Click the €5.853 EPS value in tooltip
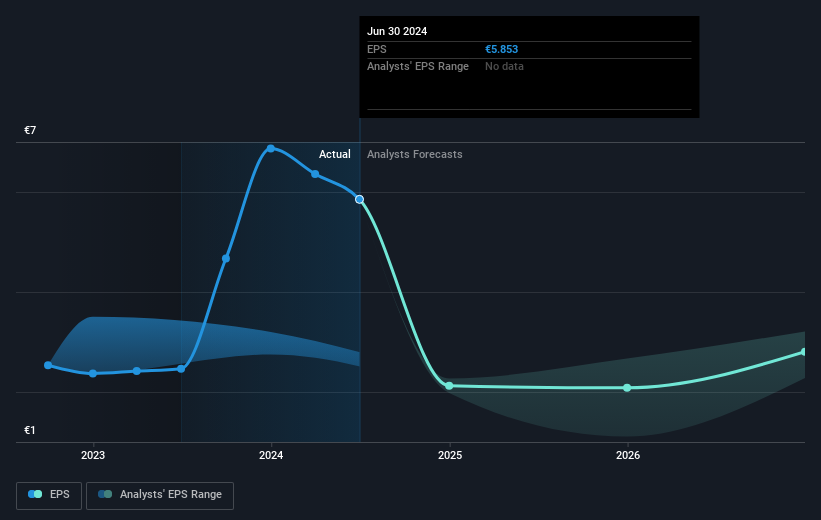The height and width of the screenshot is (520, 821). [502, 49]
